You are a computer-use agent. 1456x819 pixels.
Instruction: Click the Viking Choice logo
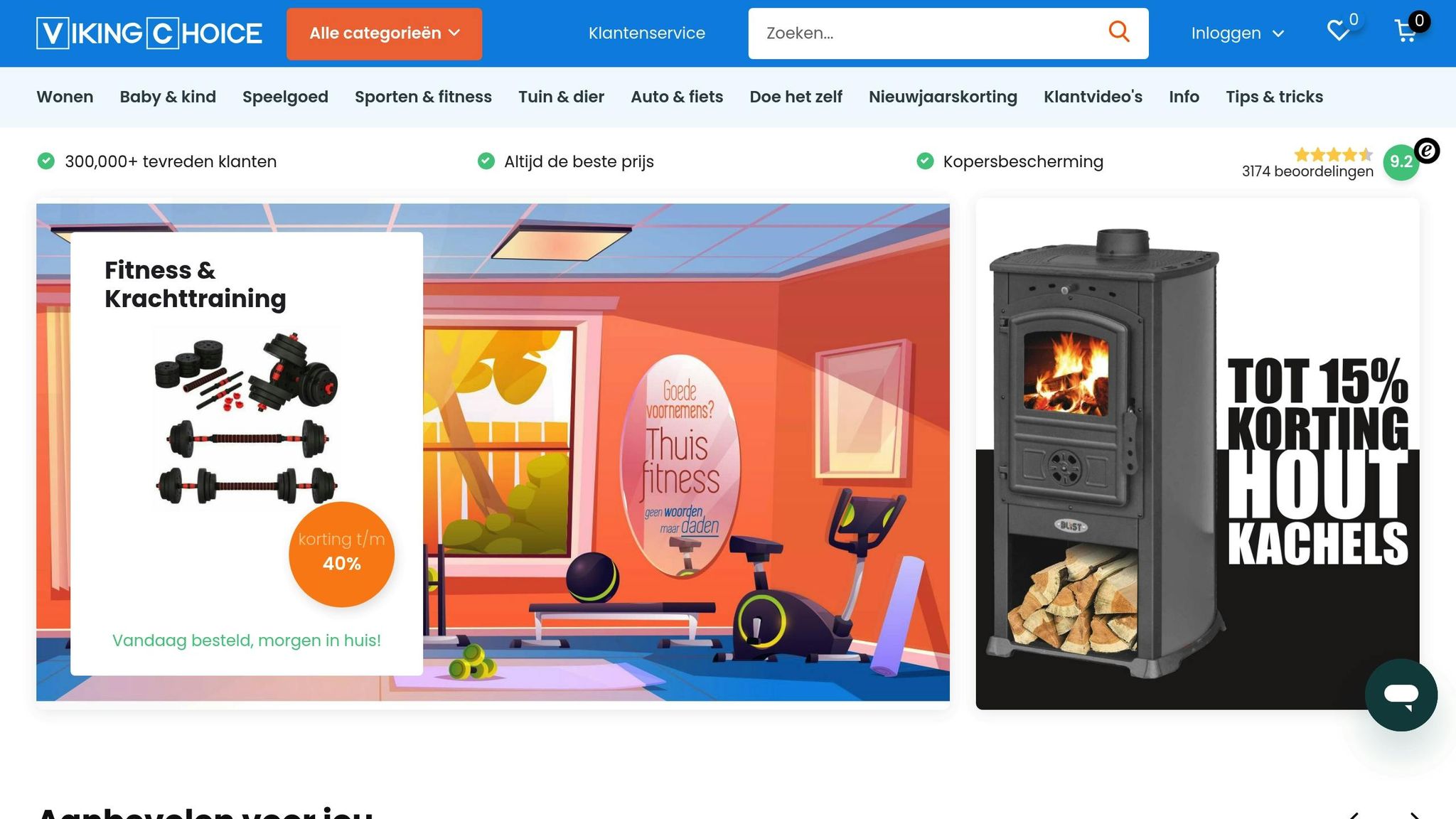pyautogui.click(x=149, y=33)
